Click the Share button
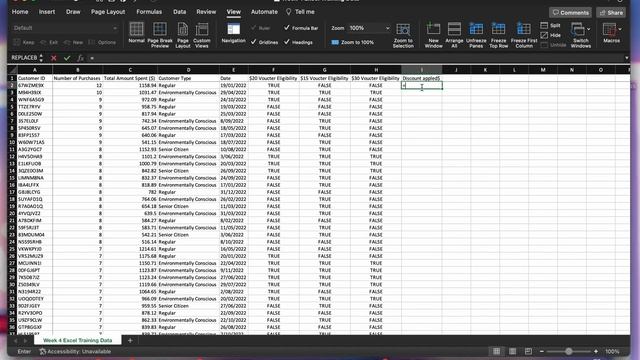 point(611,13)
